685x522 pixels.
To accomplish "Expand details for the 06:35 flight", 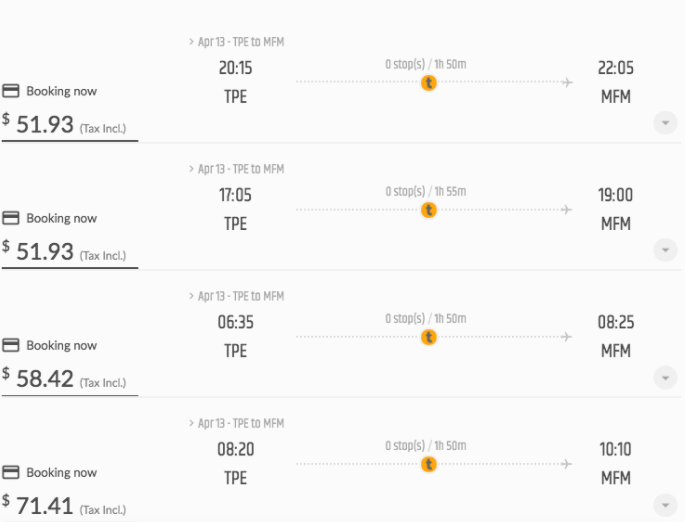I will pos(665,377).
